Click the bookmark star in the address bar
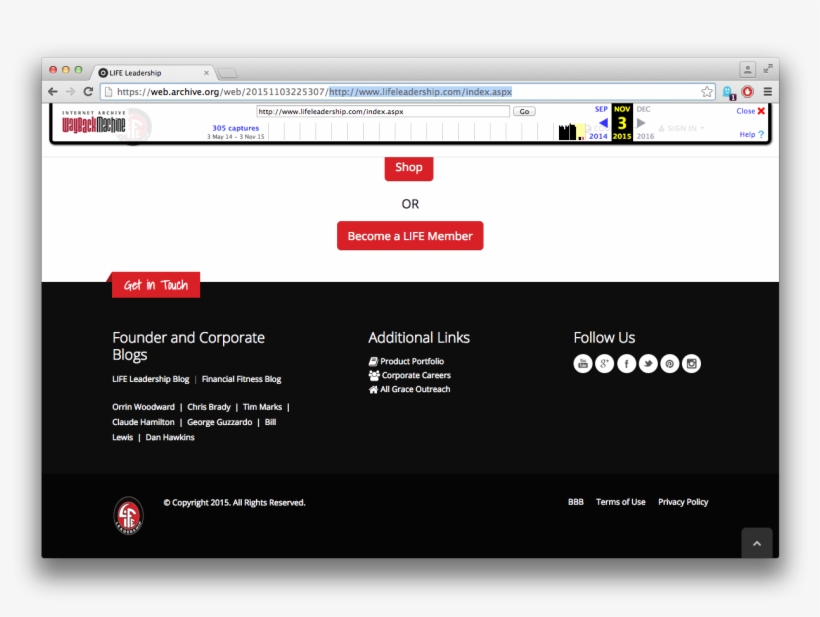This screenshot has height=617, width=820. 706,90
